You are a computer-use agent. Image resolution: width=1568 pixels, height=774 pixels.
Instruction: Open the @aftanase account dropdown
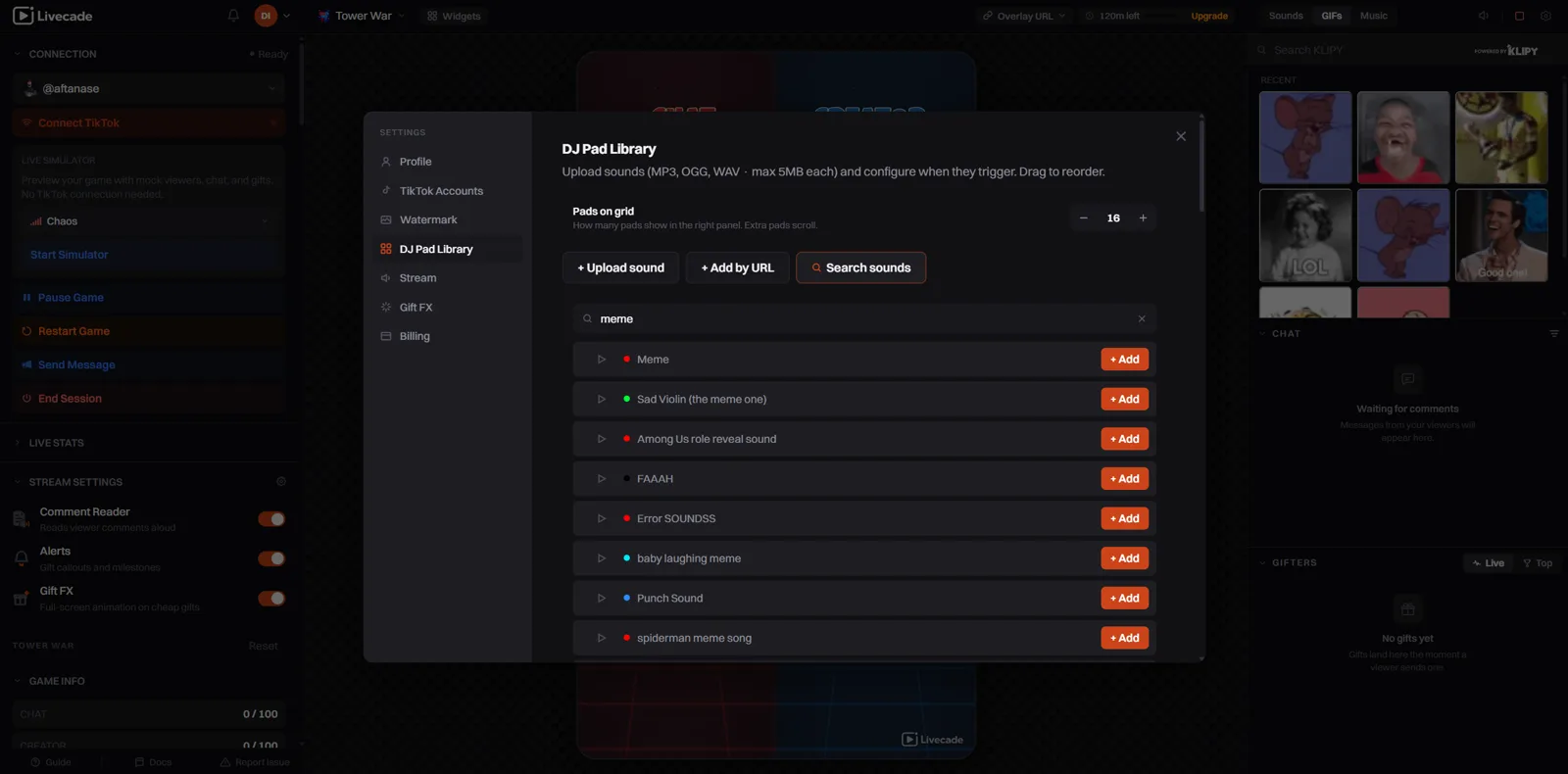[x=150, y=88]
